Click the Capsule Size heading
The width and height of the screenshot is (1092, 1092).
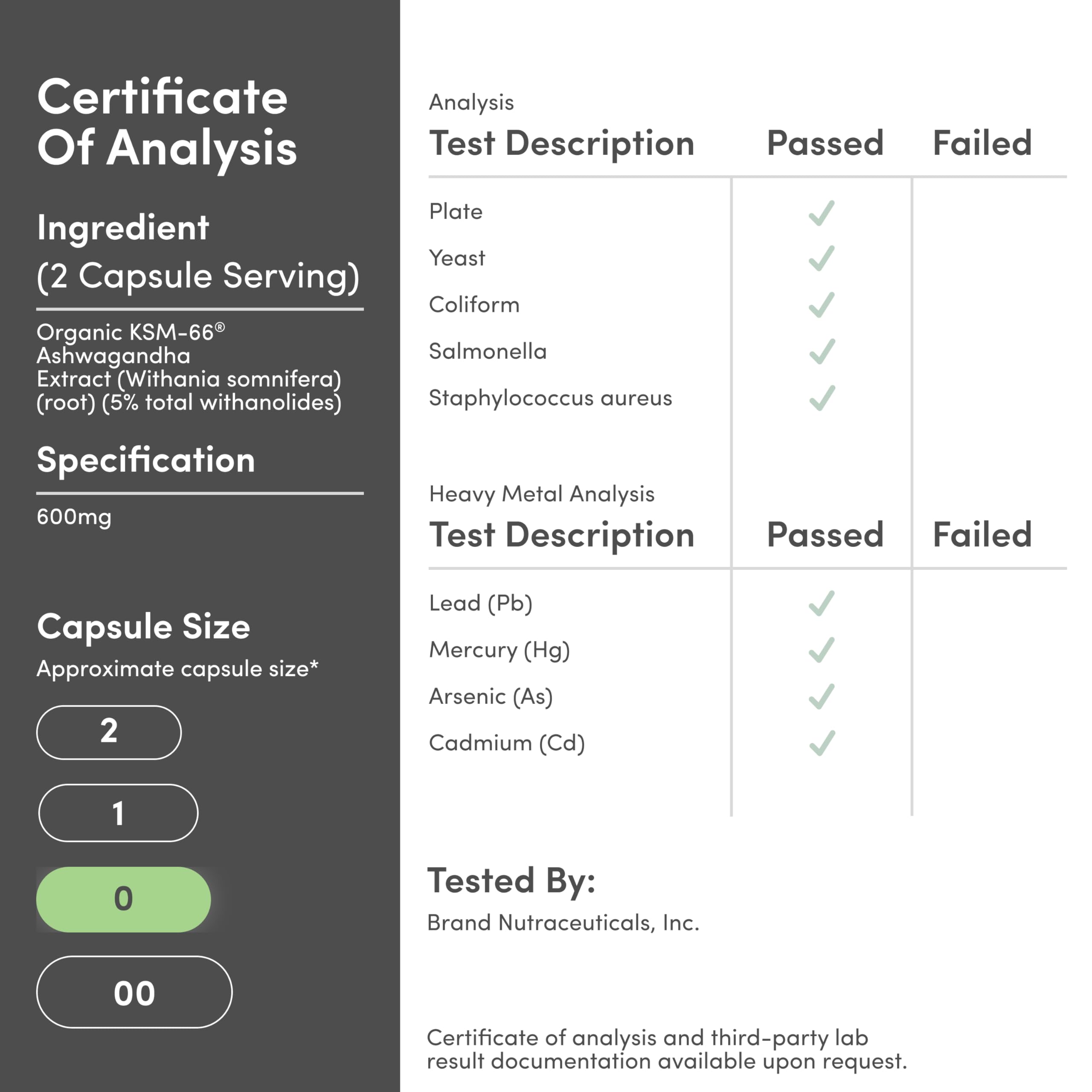(144, 626)
